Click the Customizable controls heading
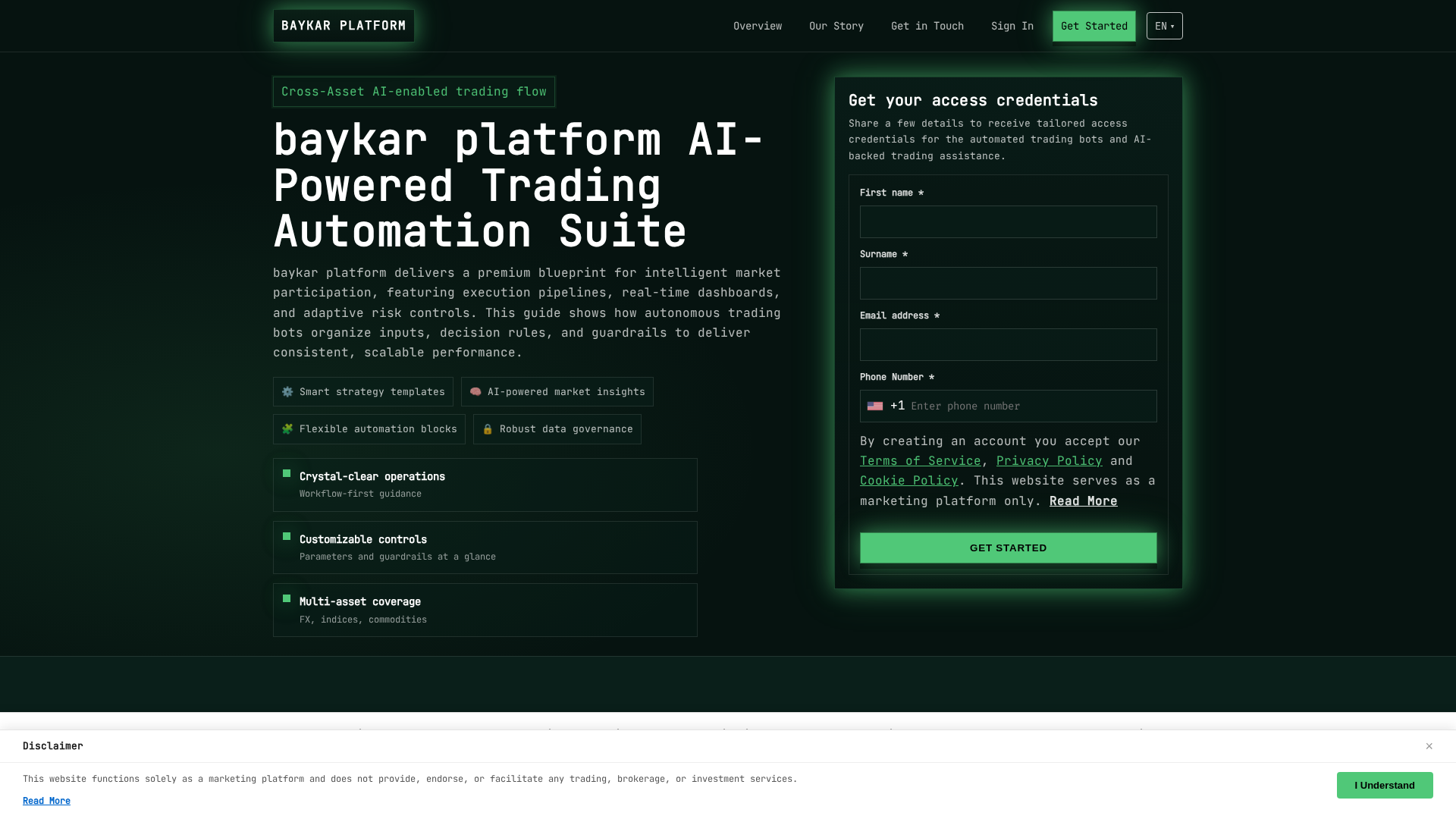The width and height of the screenshot is (1456, 819). (363, 539)
